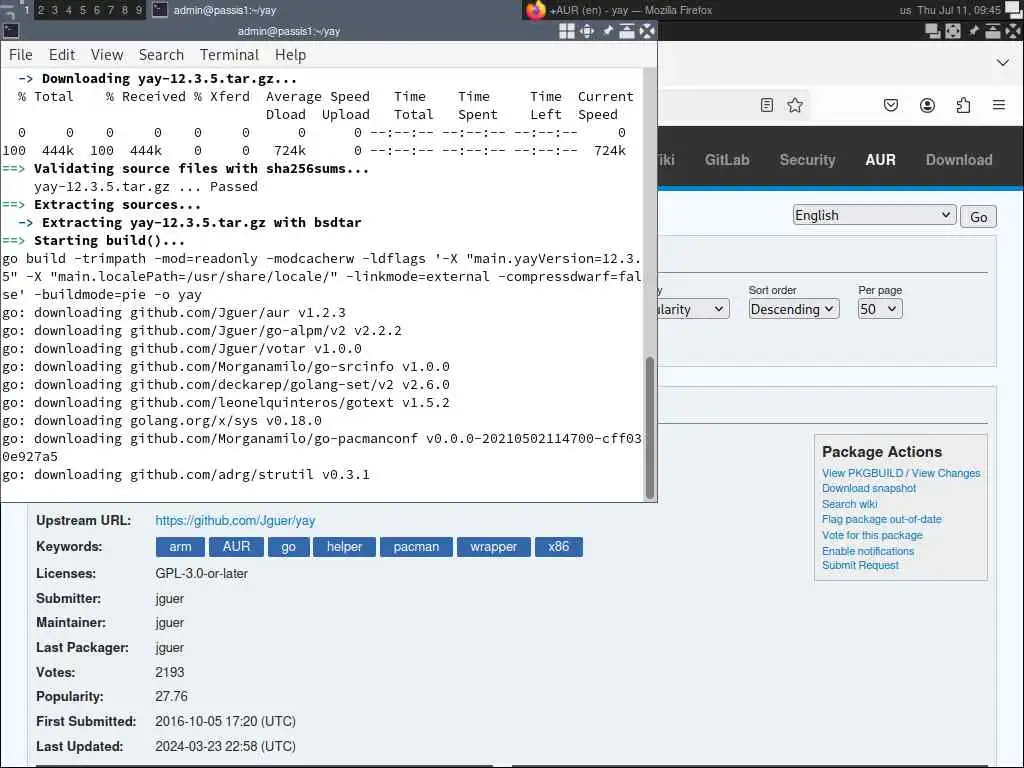Open the Edit menu in the terminal
The width and height of the screenshot is (1024, 768).
(62, 55)
